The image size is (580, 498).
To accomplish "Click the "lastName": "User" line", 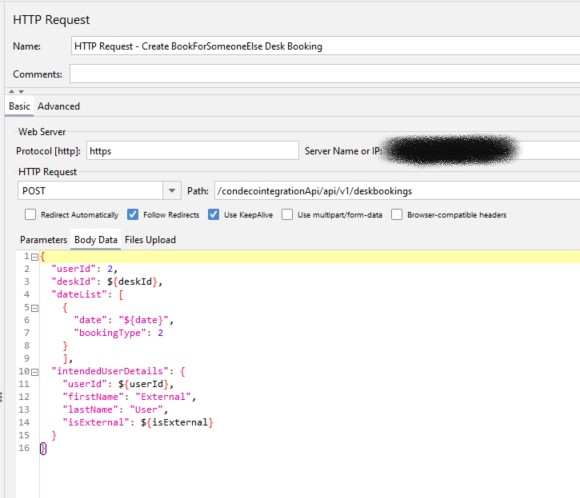I will click(115, 410).
